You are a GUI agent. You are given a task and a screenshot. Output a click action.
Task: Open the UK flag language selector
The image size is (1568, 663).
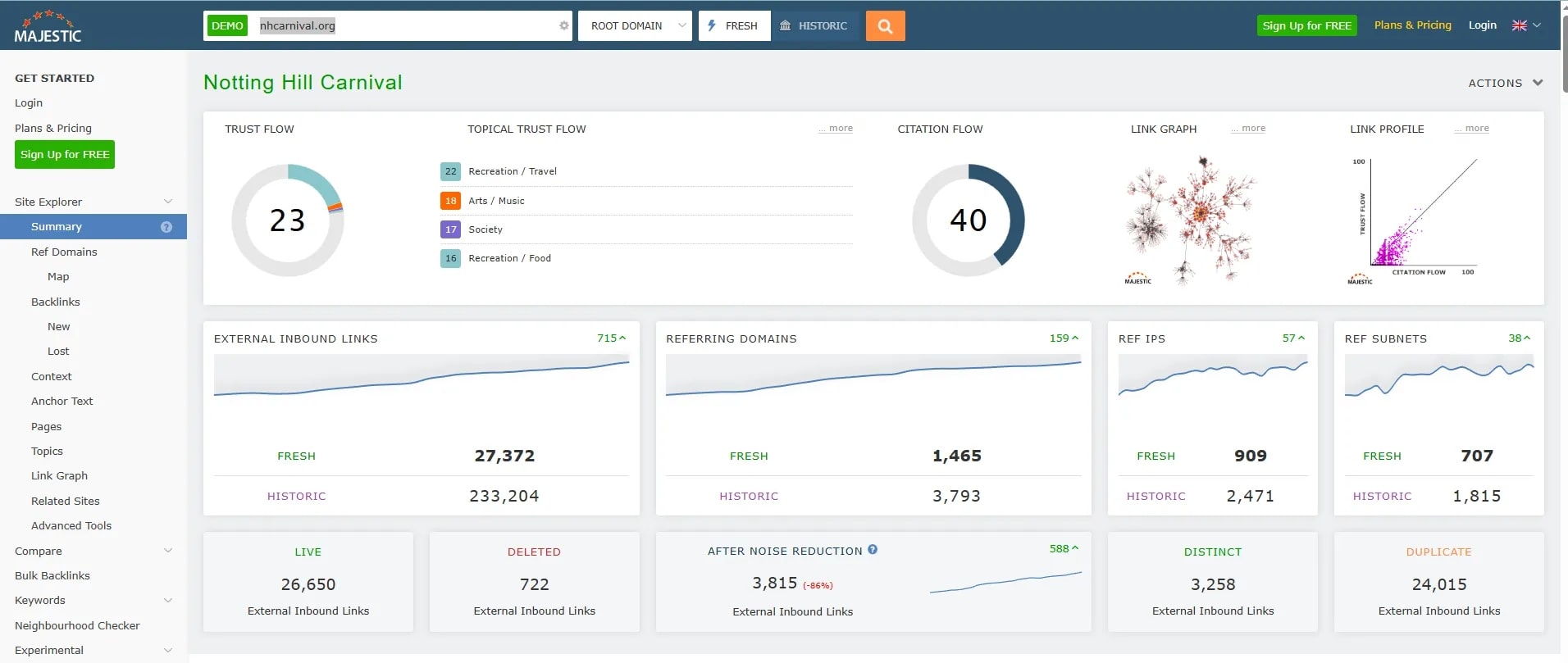[x=1526, y=25]
